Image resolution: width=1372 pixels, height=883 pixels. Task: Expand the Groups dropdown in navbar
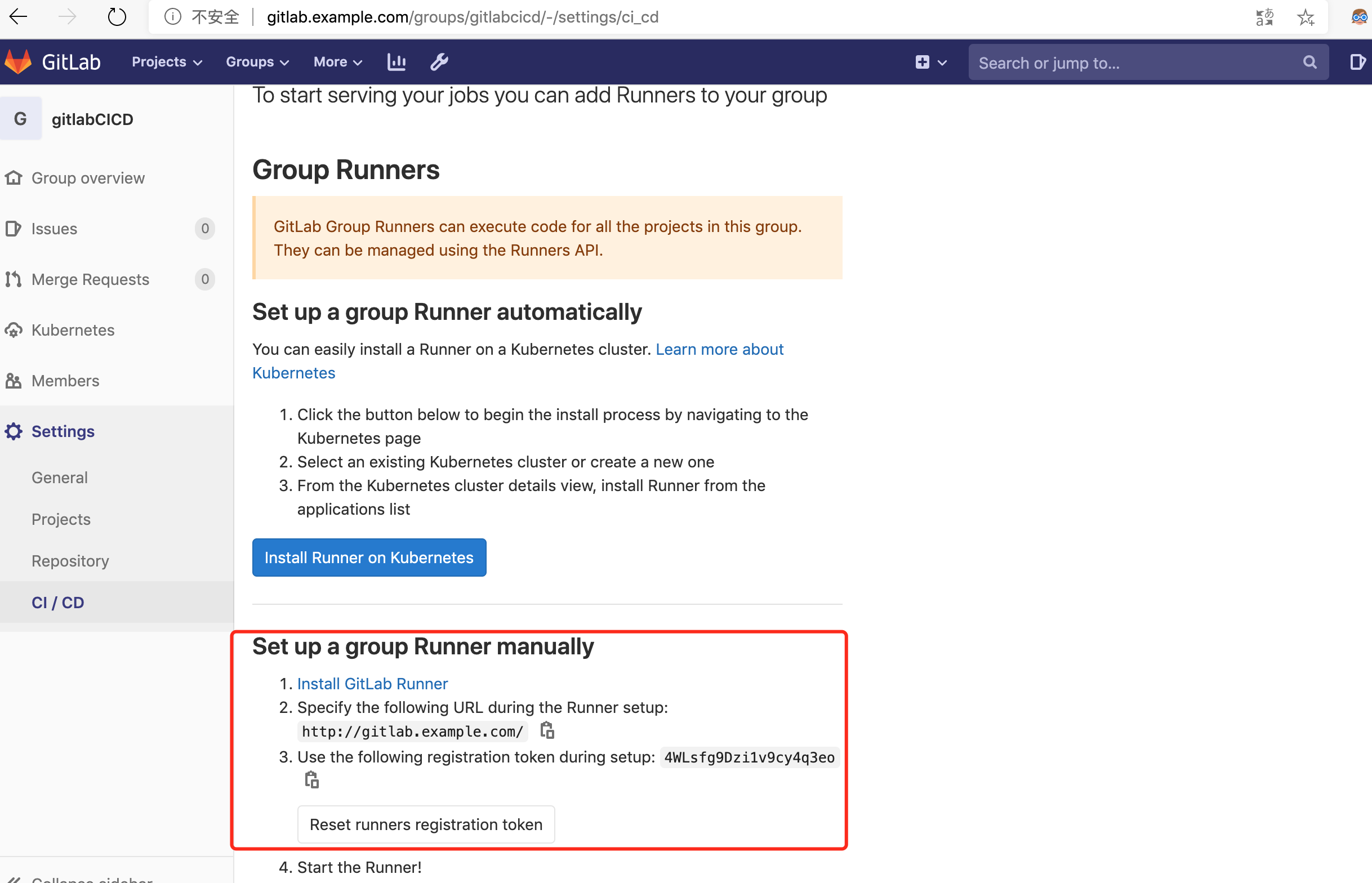(x=257, y=62)
